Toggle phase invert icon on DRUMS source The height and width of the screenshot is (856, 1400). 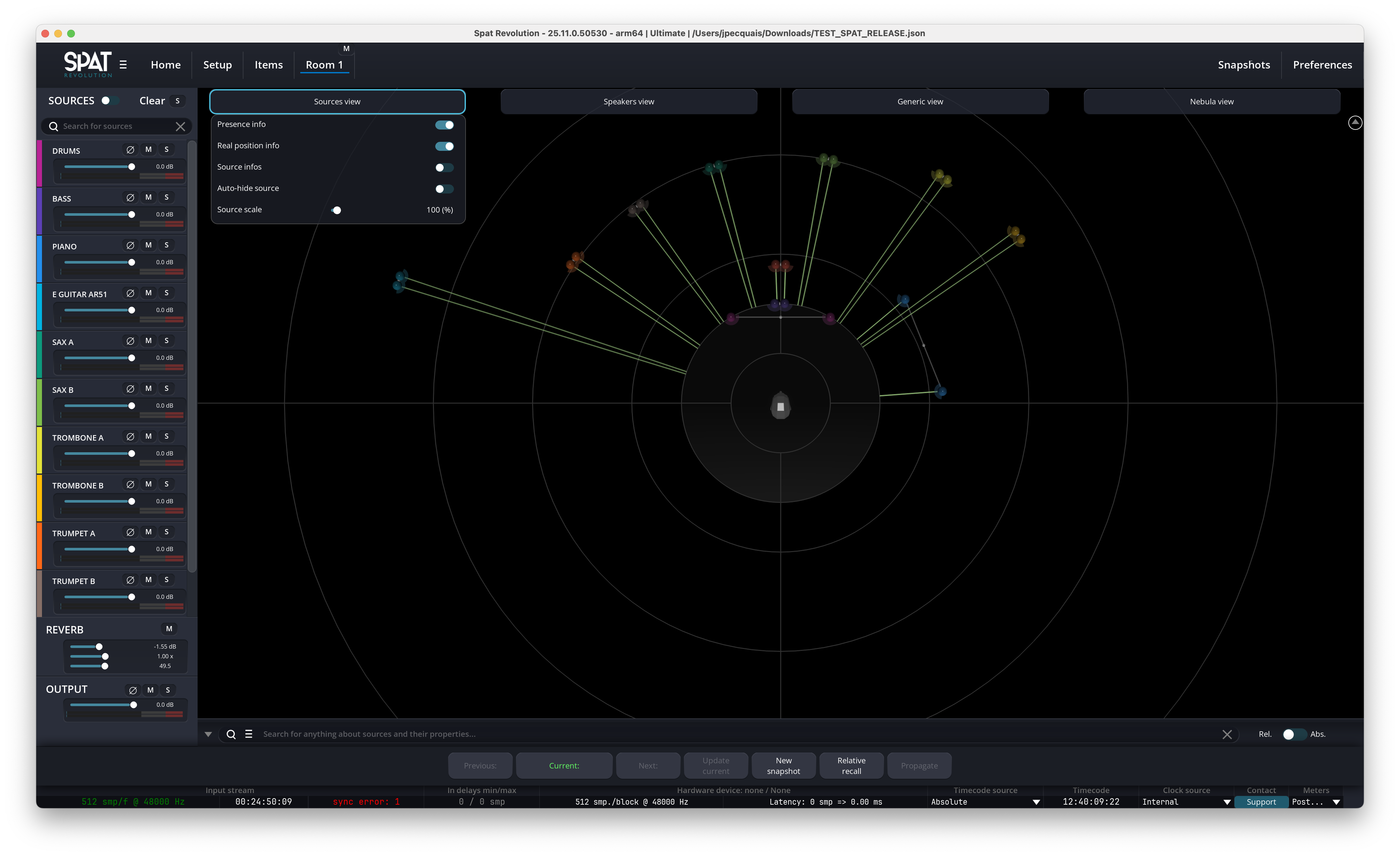coord(130,150)
